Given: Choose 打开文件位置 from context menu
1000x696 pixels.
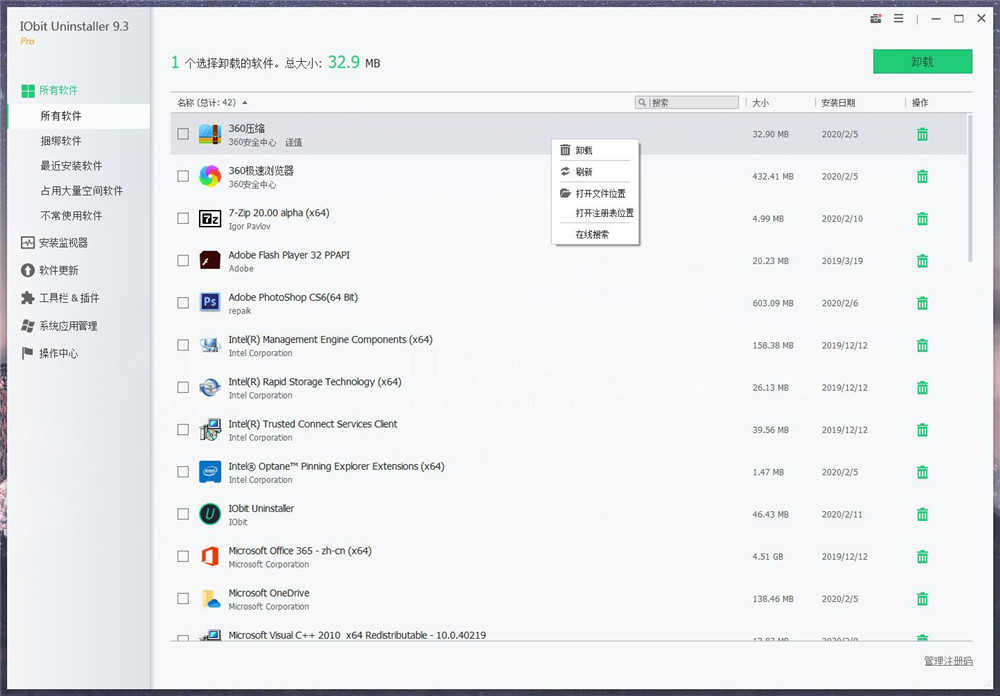Looking at the screenshot, I should click(x=595, y=193).
